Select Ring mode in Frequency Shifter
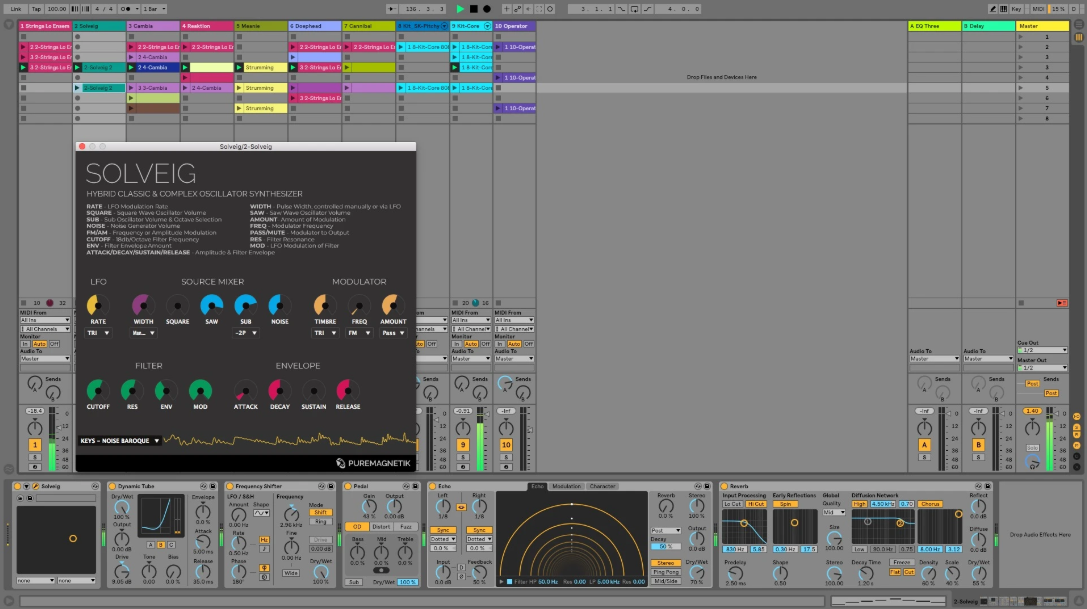Viewport: 1087px width, 609px height. [320, 521]
